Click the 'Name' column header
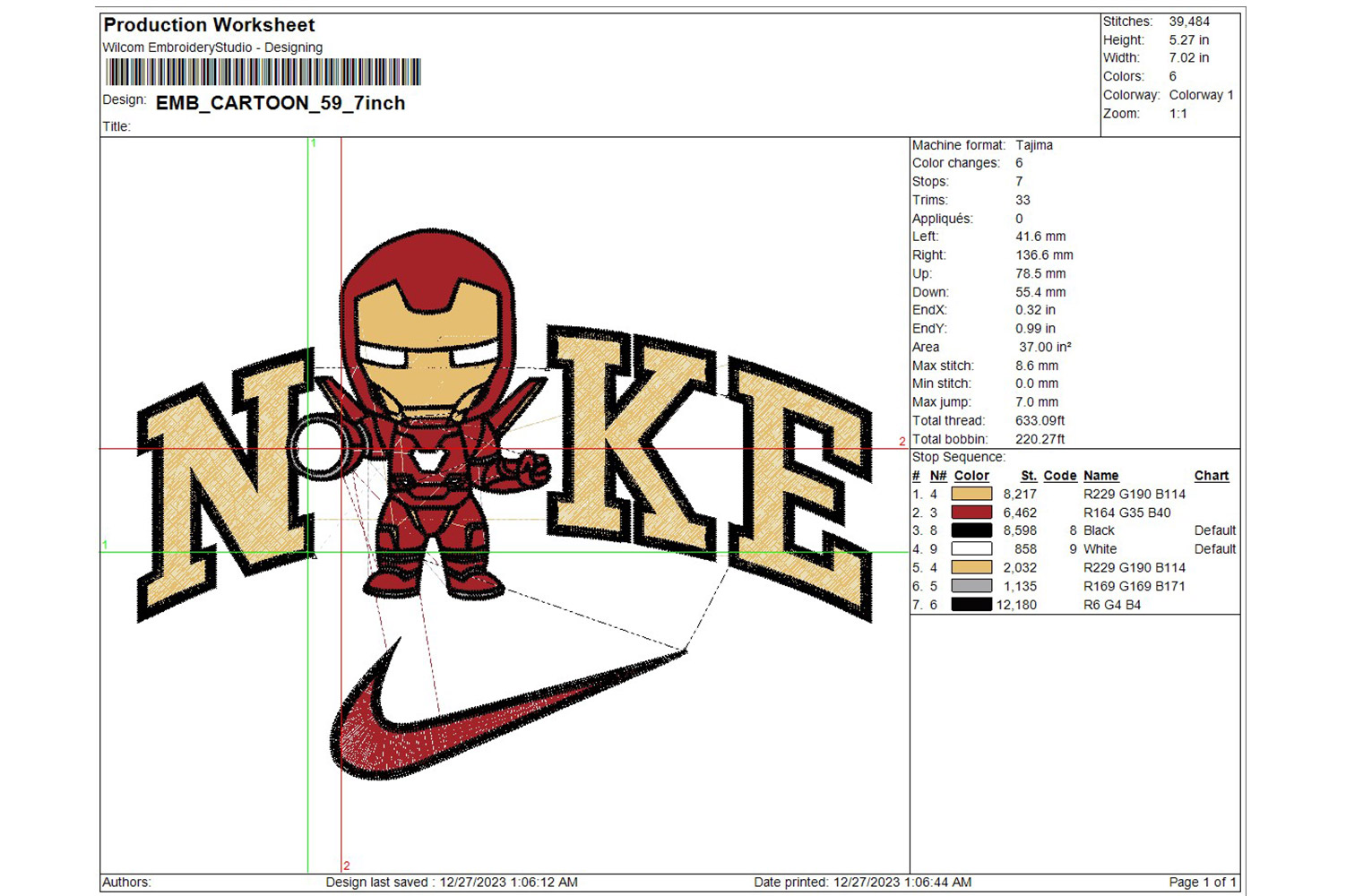1346x896 pixels. pyautogui.click(x=1100, y=476)
